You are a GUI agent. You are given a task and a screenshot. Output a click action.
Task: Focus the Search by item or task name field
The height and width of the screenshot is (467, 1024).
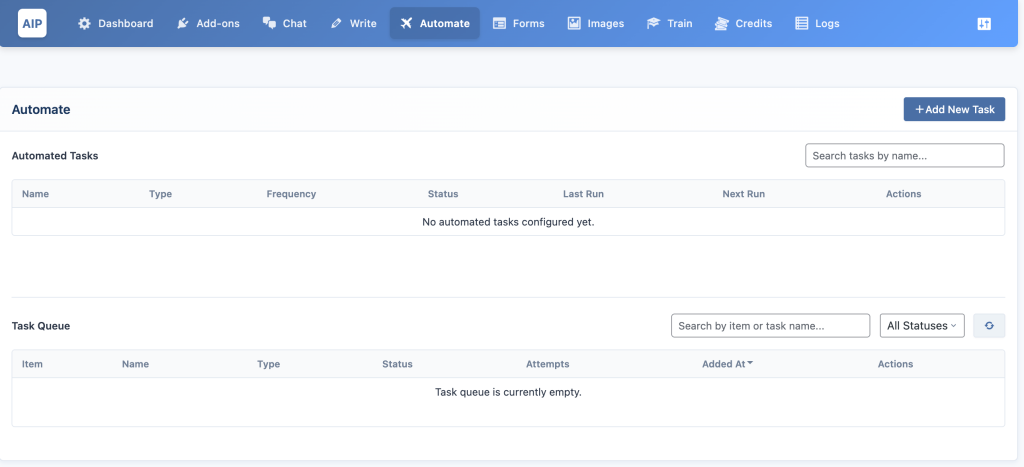pos(771,325)
